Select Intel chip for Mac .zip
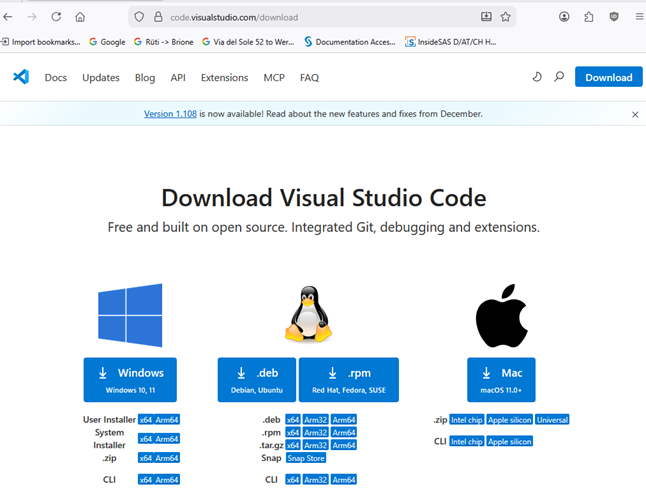Viewport: 646px width, 498px height. click(467, 420)
